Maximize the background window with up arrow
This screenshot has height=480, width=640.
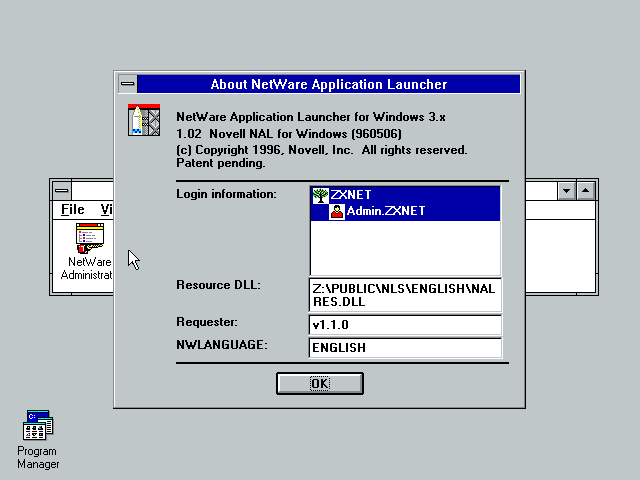[585, 191]
